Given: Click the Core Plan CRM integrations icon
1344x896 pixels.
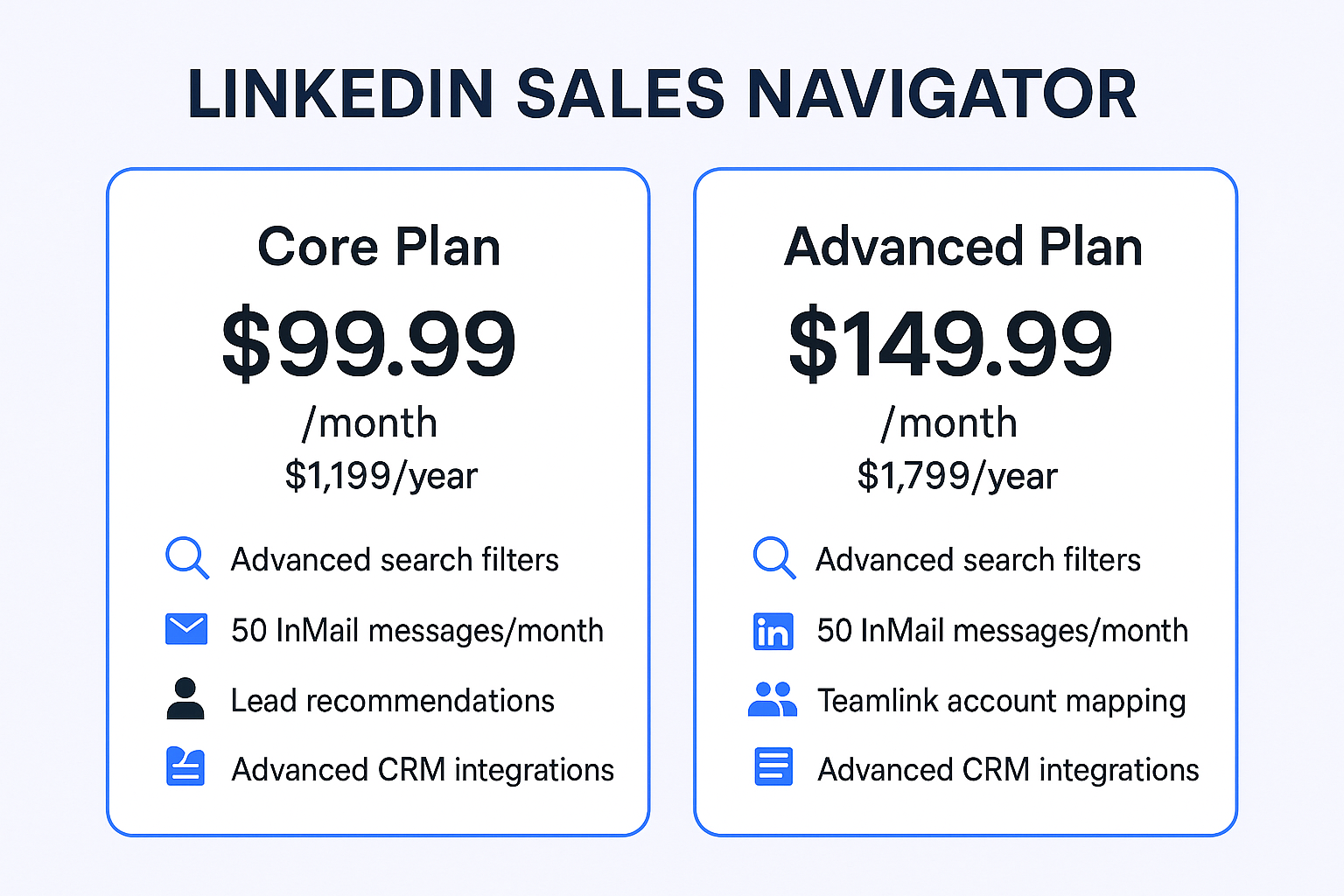Looking at the screenshot, I should coord(185,767).
